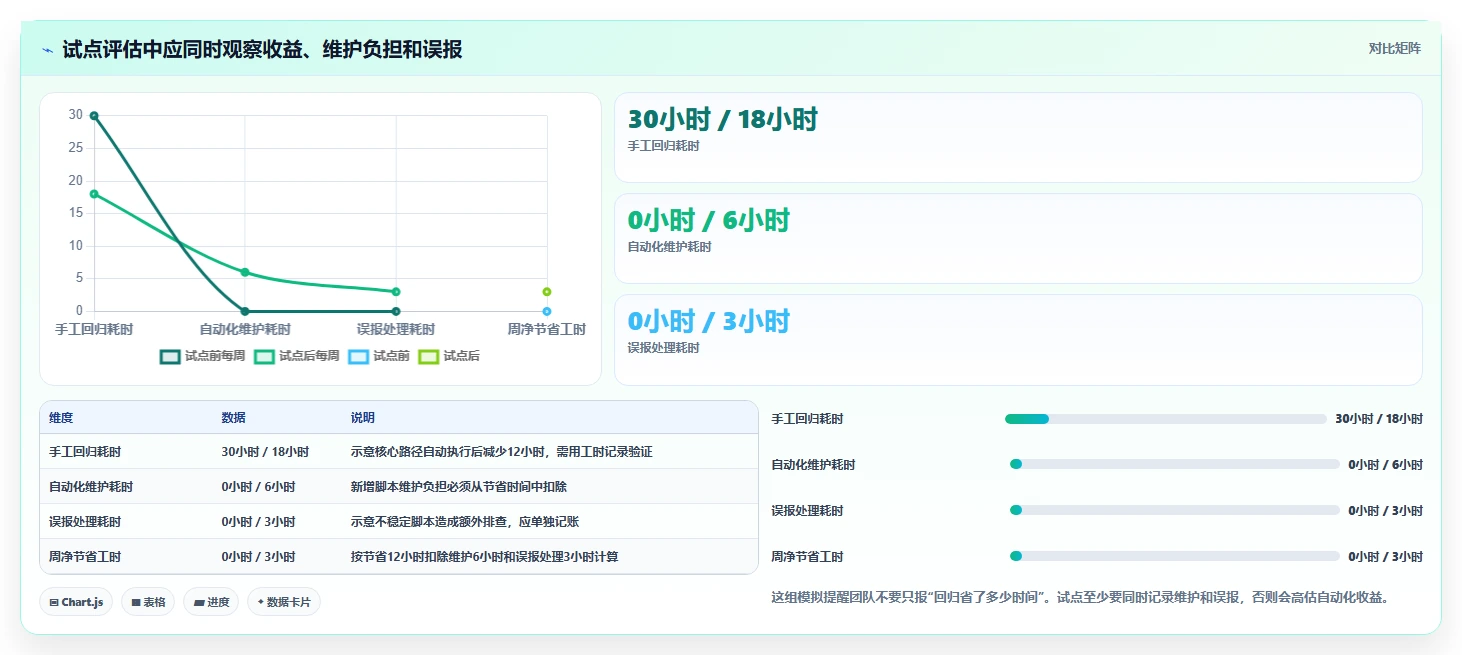This screenshot has width=1462, height=655.
Task: Click the 说明 column header
Action: point(363,418)
